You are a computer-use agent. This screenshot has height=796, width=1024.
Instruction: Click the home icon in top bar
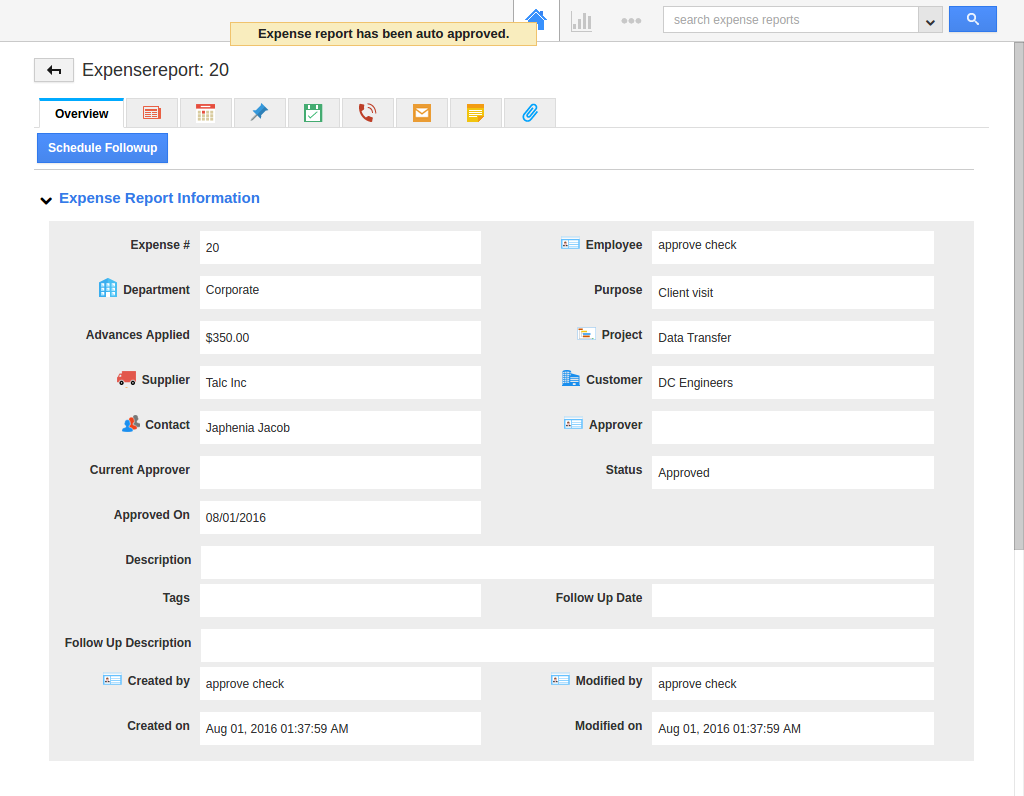click(x=536, y=20)
